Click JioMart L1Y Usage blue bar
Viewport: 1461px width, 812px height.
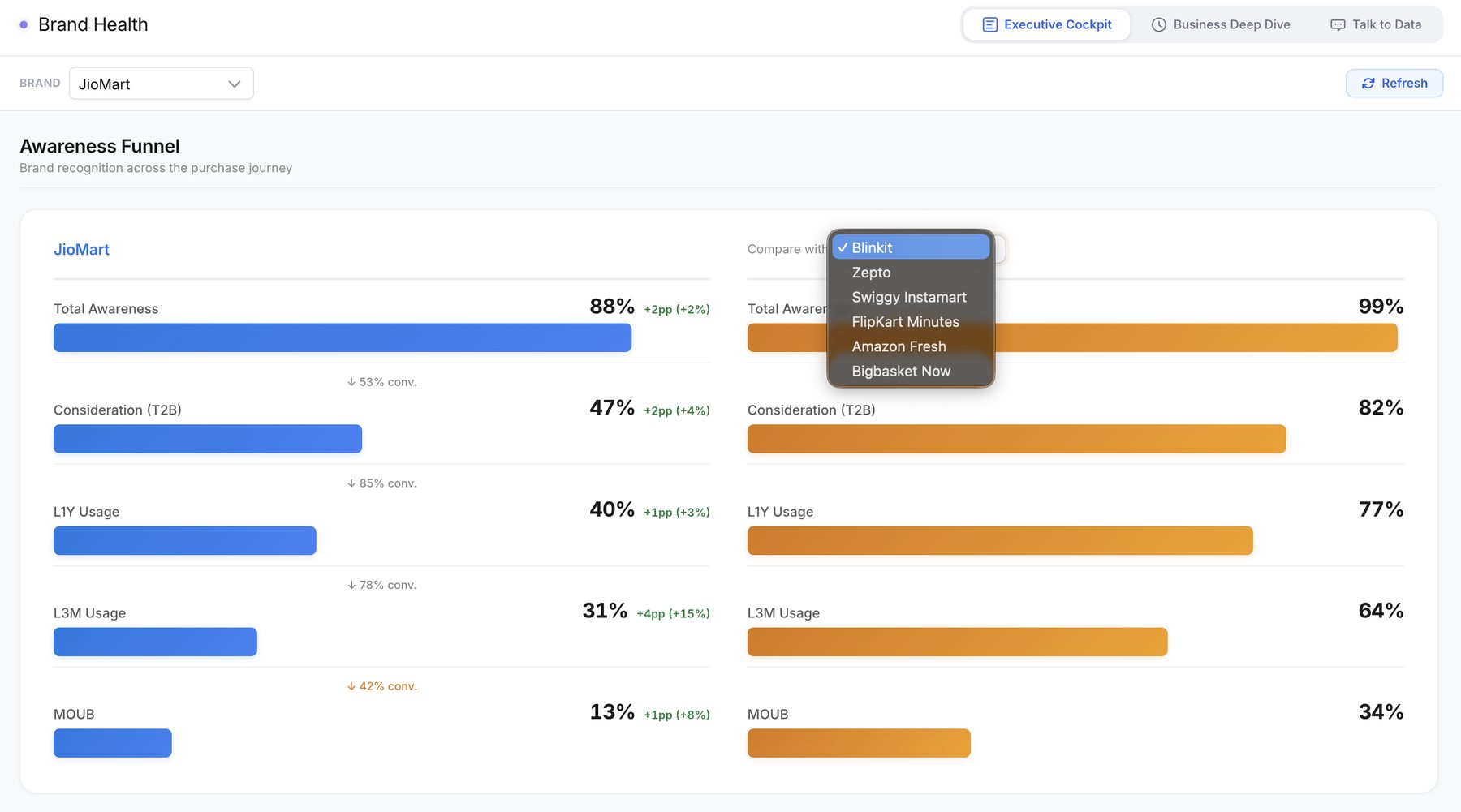click(x=185, y=540)
